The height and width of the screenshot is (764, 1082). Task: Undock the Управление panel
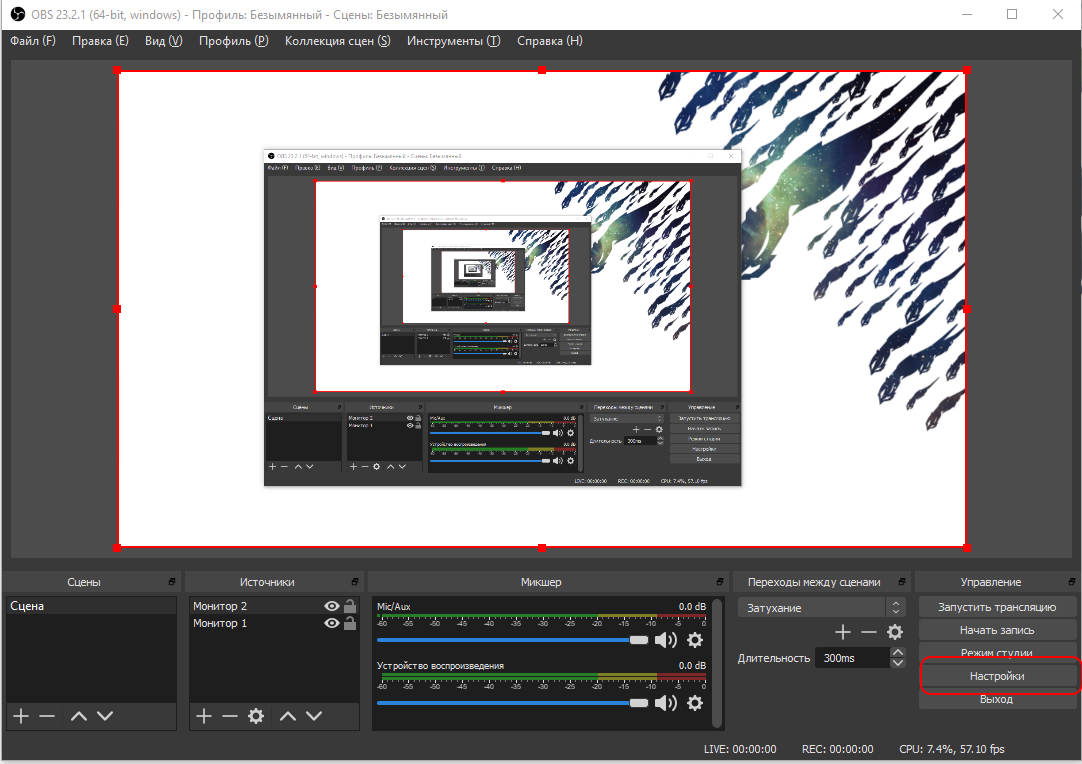tap(1072, 582)
